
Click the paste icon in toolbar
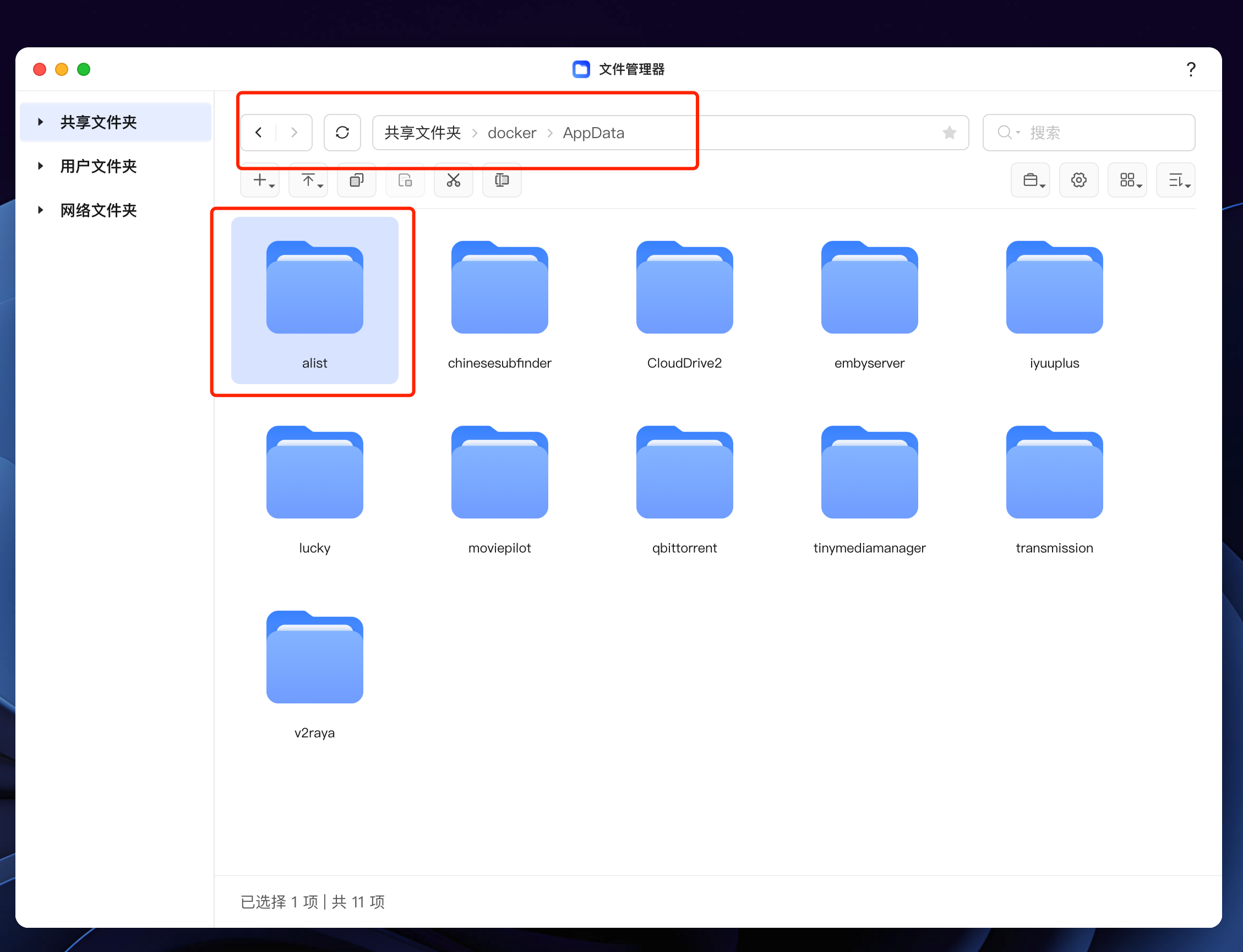click(x=405, y=180)
